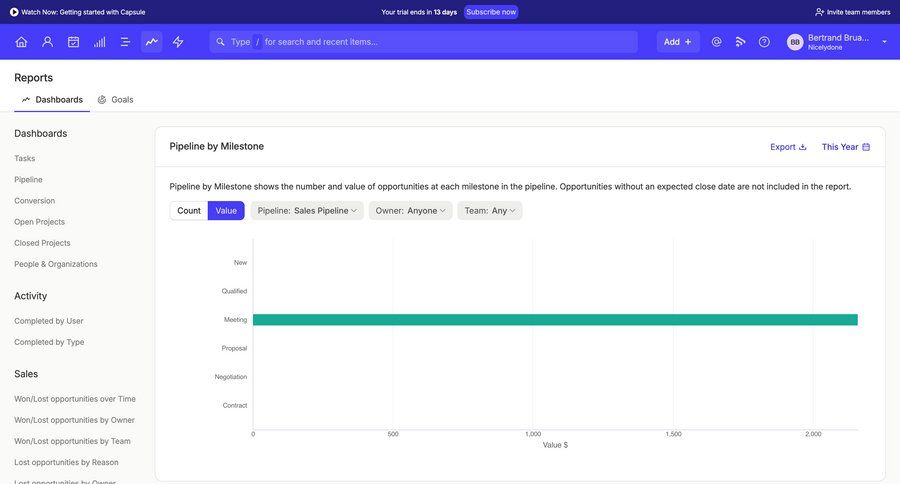Screen dimensions: 900x484
Task: Open This Year date range picker
Action: pyautogui.click(x=845, y=147)
